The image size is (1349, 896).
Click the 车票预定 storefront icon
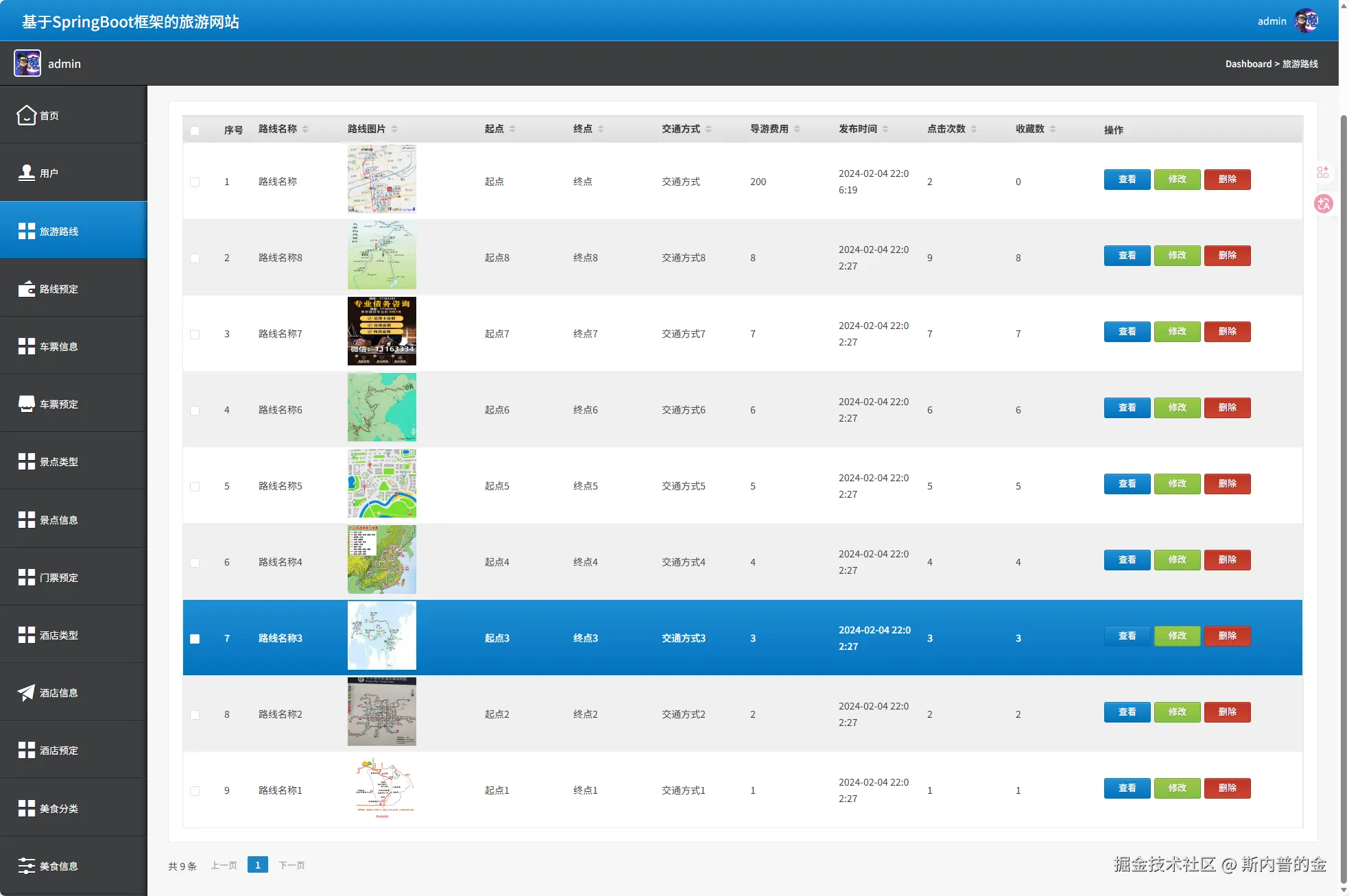pos(26,404)
